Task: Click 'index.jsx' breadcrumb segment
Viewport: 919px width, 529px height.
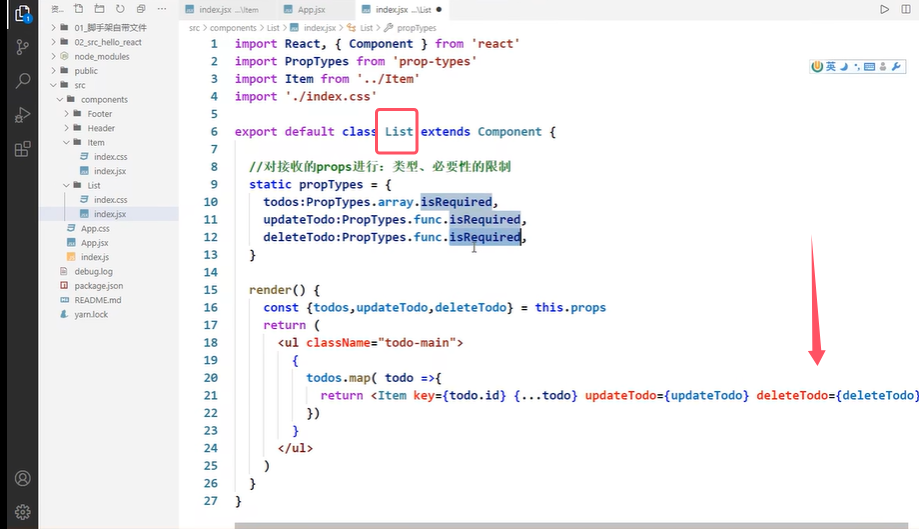Action: tap(319, 28)
